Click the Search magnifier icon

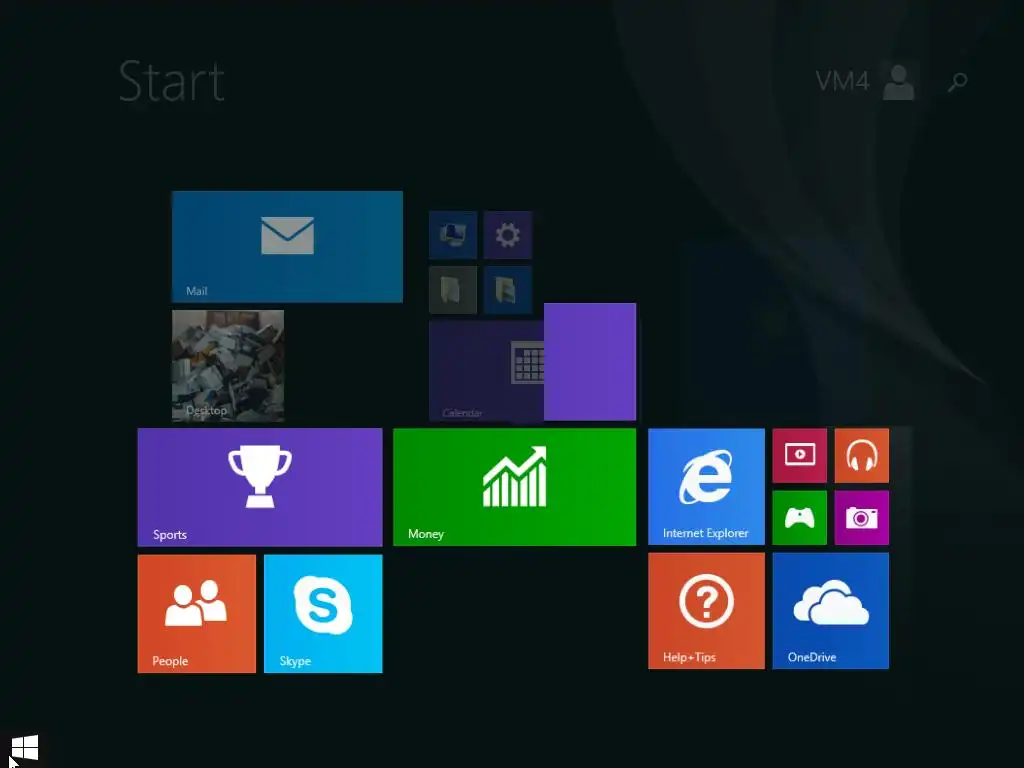click(x=957, y=82)
